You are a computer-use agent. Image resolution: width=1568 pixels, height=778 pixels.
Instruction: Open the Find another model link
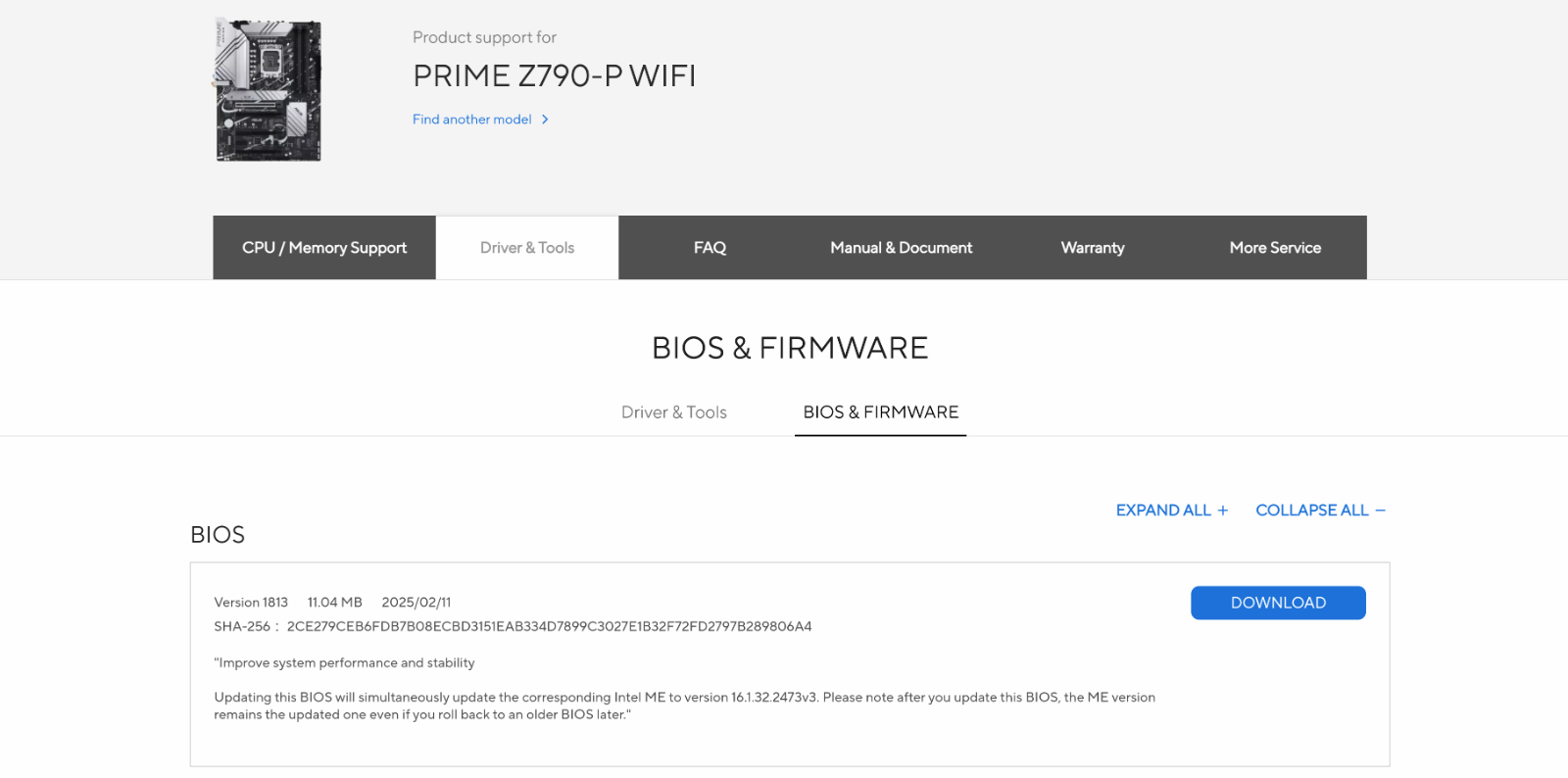[472, 120]
